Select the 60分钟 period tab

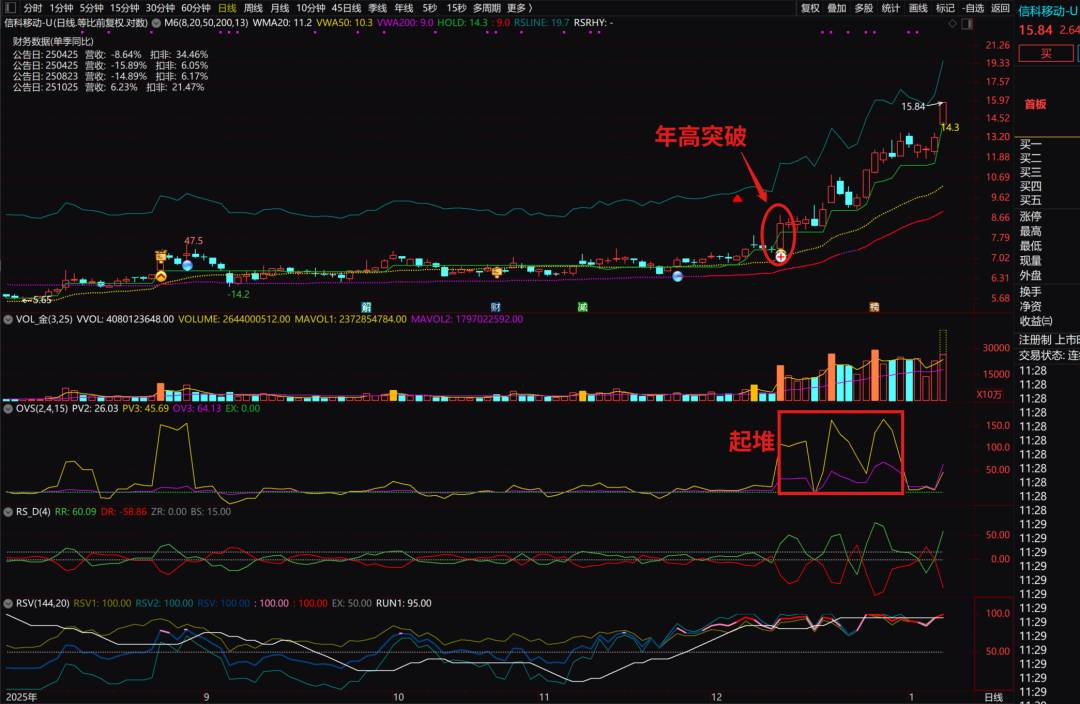click(196, 8)
